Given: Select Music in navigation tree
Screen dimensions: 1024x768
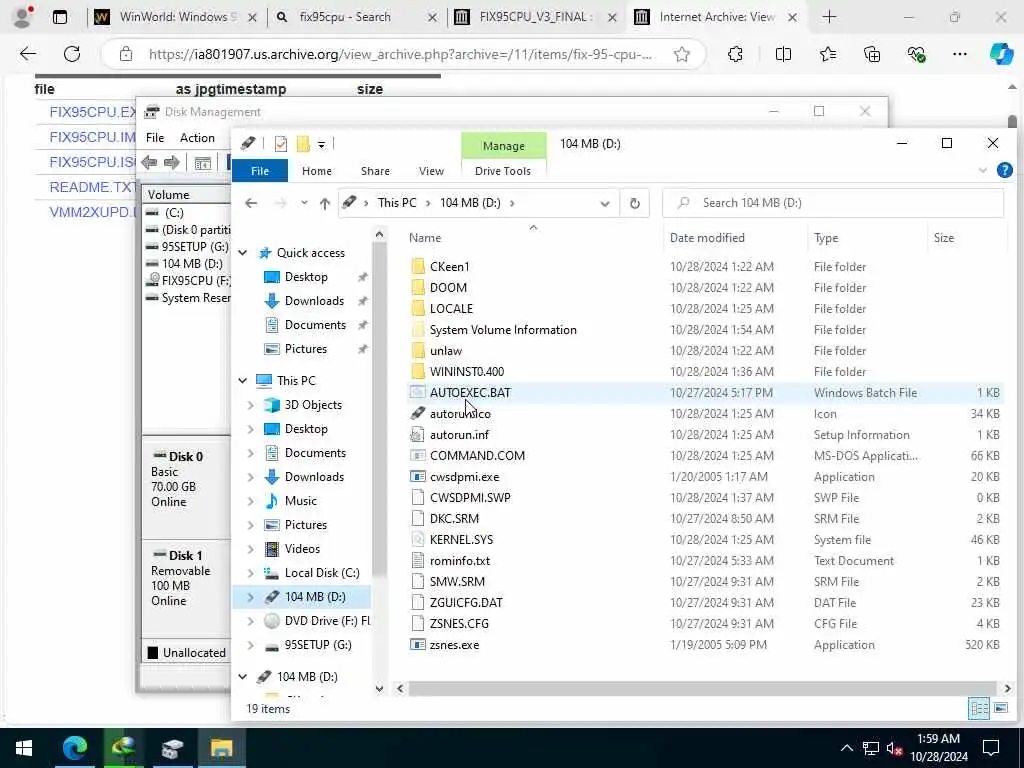Looking at the screenshot, I should (x=300, y=502).
